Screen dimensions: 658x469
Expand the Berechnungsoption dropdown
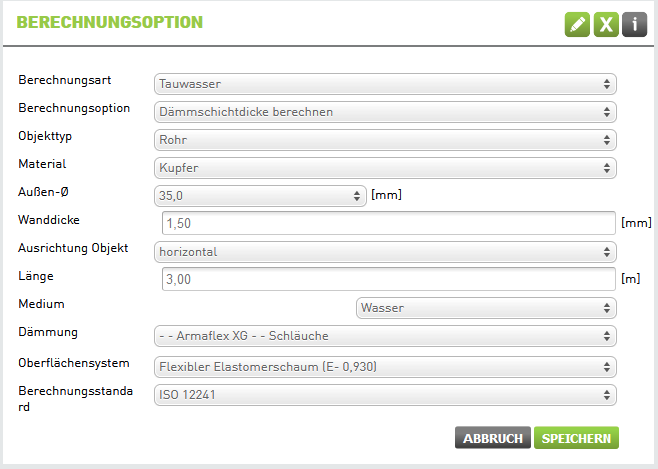[x=385, y=112]
